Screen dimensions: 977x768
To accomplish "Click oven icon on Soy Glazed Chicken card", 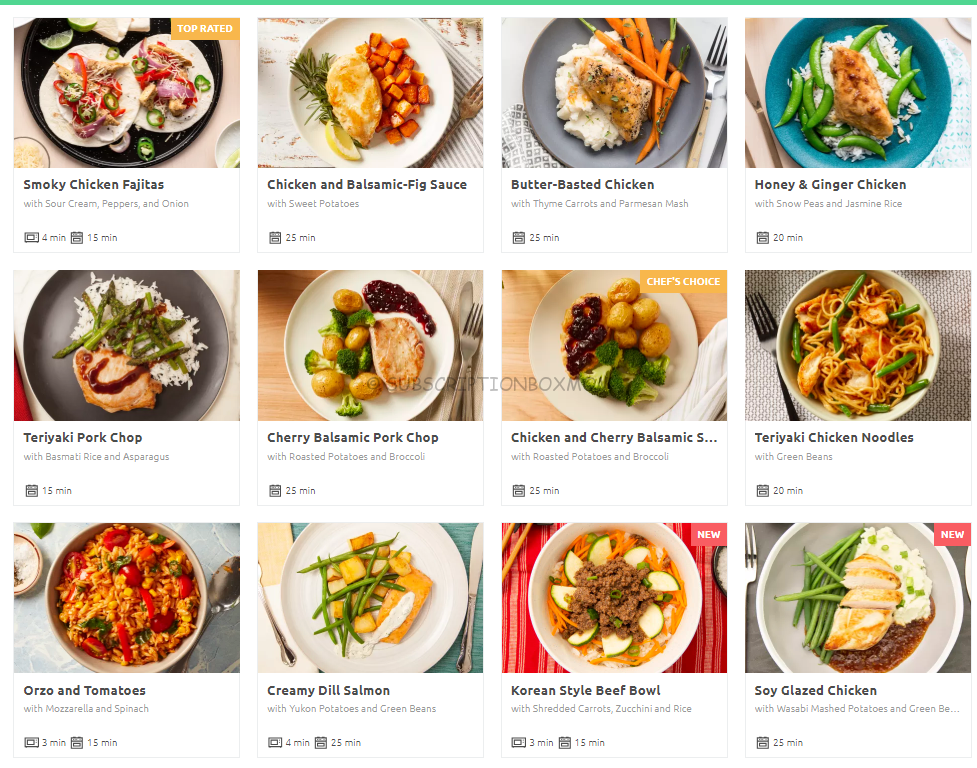I will (x=763, y=742).
